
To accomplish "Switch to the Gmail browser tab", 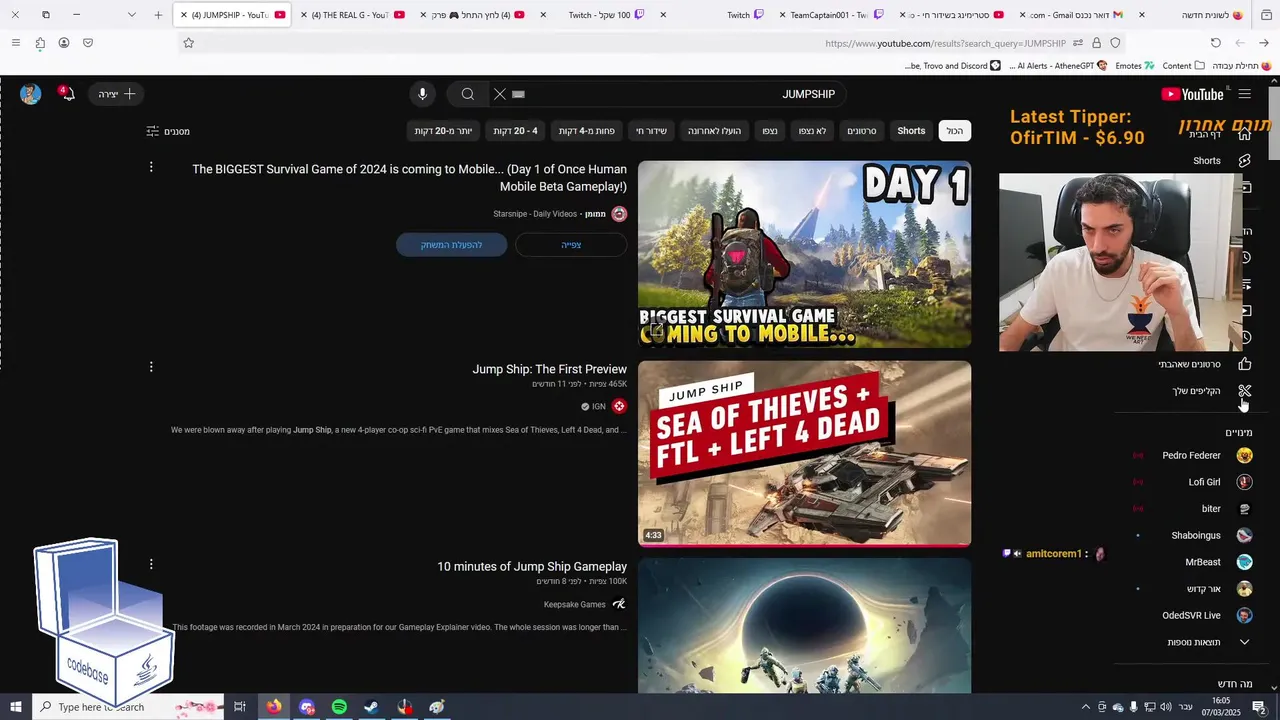I will point(1075,15).
